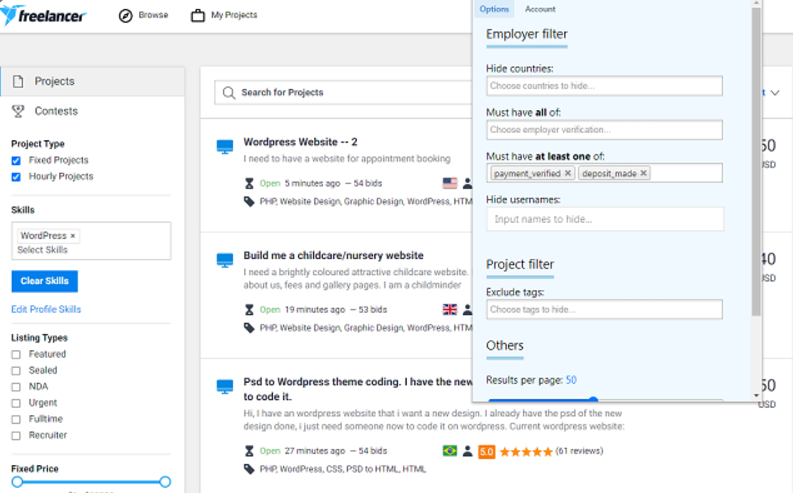
Task: Click tag icon beside PHP, WordPress, CSS, PSD to HTML
Action: pyautogui.click(x=249, y=469)
